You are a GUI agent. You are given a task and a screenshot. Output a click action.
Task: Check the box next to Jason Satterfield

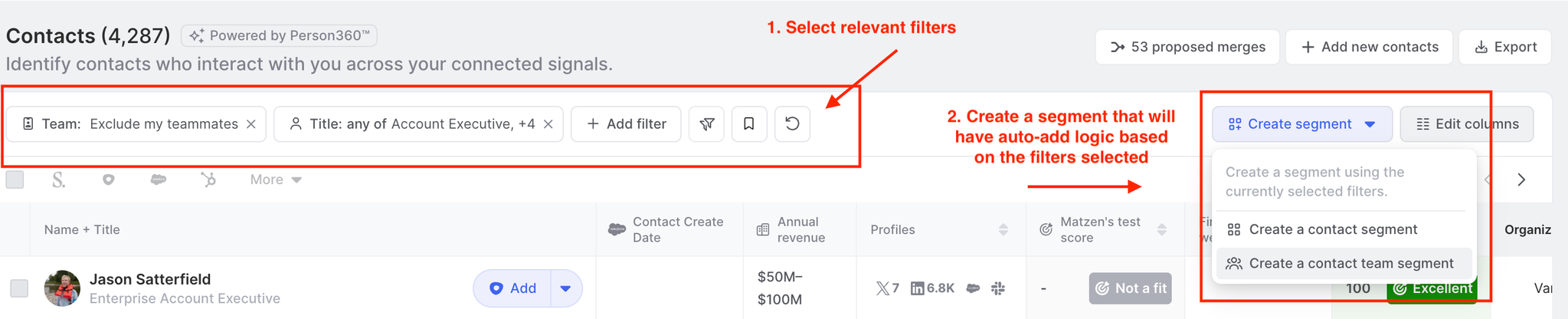coord(19,288)
